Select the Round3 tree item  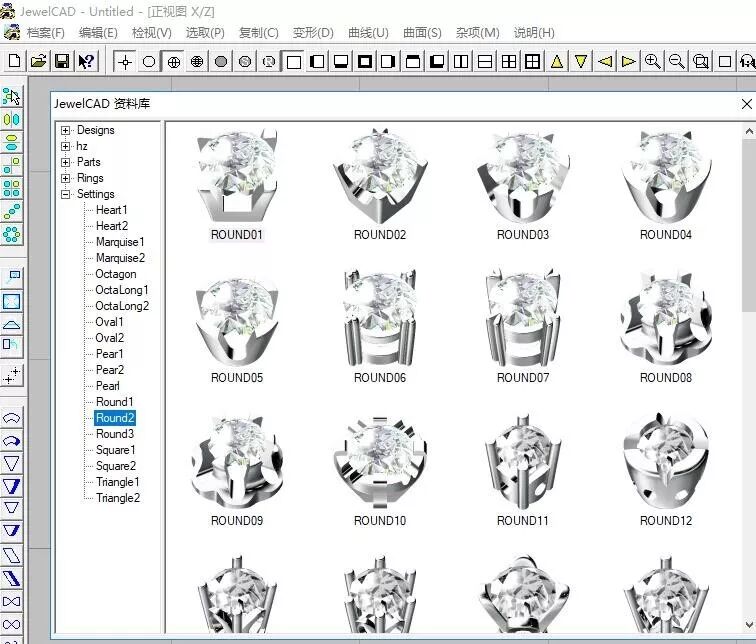click(115, 434)
